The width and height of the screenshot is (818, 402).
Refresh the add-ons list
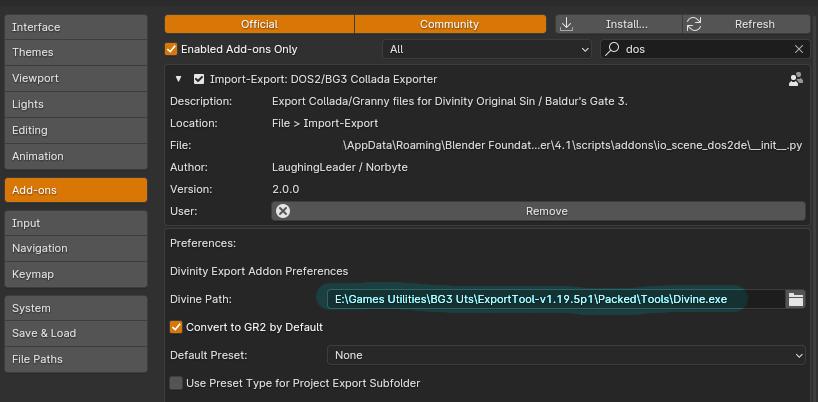746,24
